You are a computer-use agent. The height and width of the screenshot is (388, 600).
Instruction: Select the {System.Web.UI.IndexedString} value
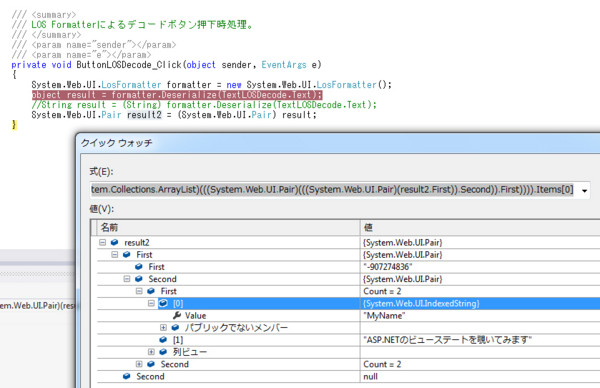pyautogui.click(x=421, y=303)
